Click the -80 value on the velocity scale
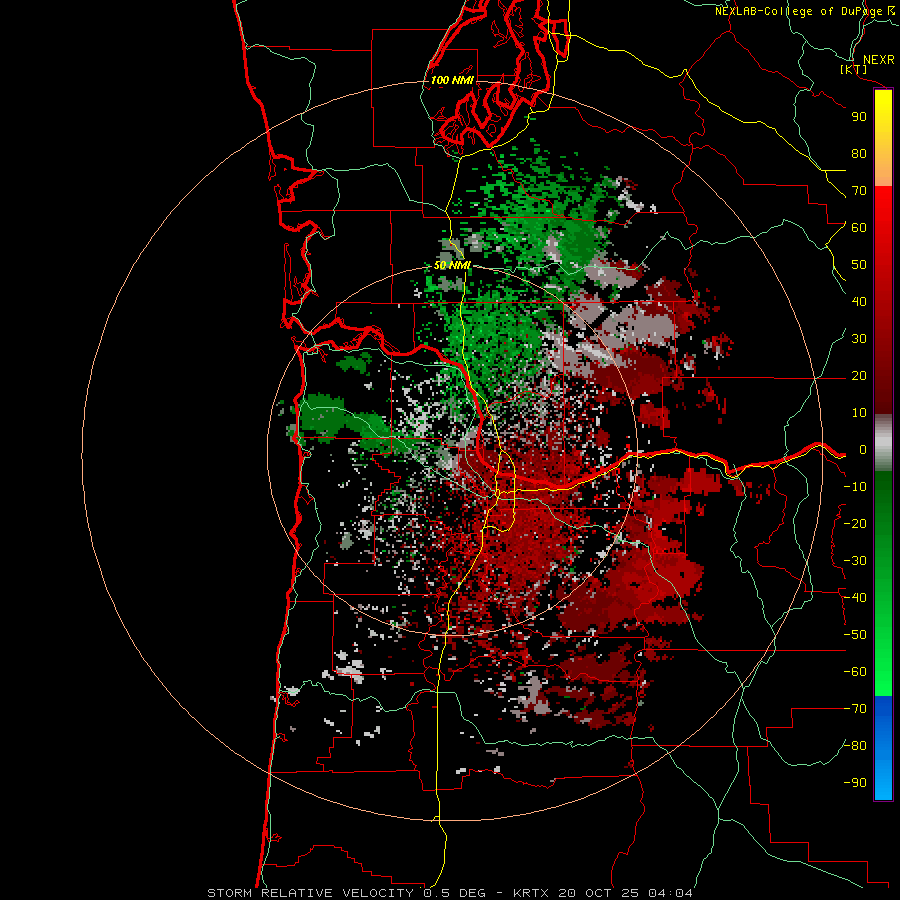Screen dimensions: 900x900 pos(855,746)
